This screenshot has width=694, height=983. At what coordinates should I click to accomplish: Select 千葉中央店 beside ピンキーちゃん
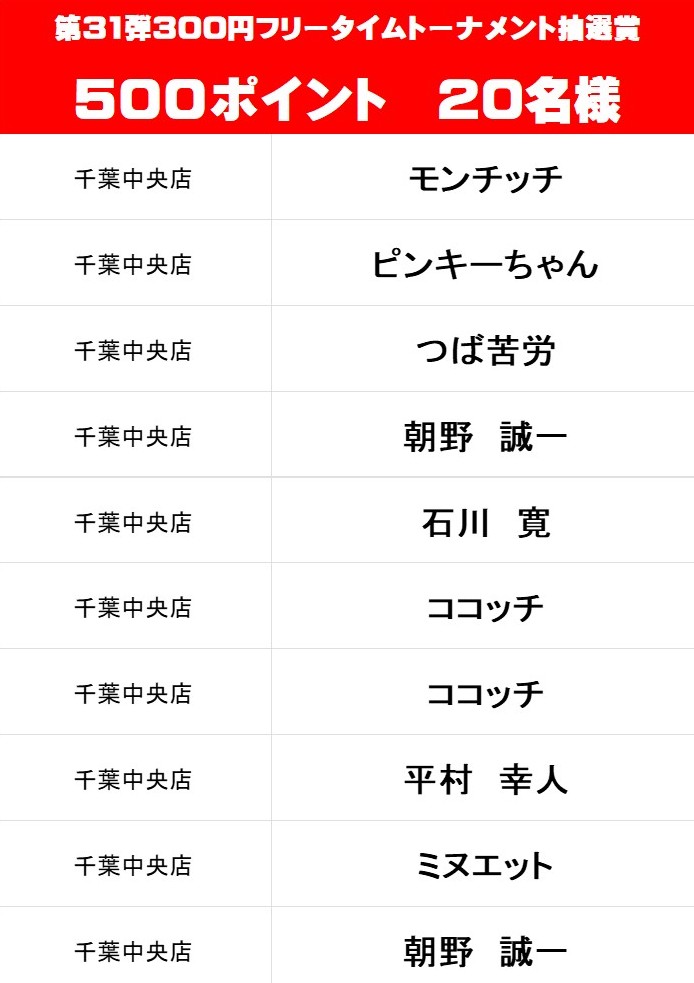pos(133,266)
